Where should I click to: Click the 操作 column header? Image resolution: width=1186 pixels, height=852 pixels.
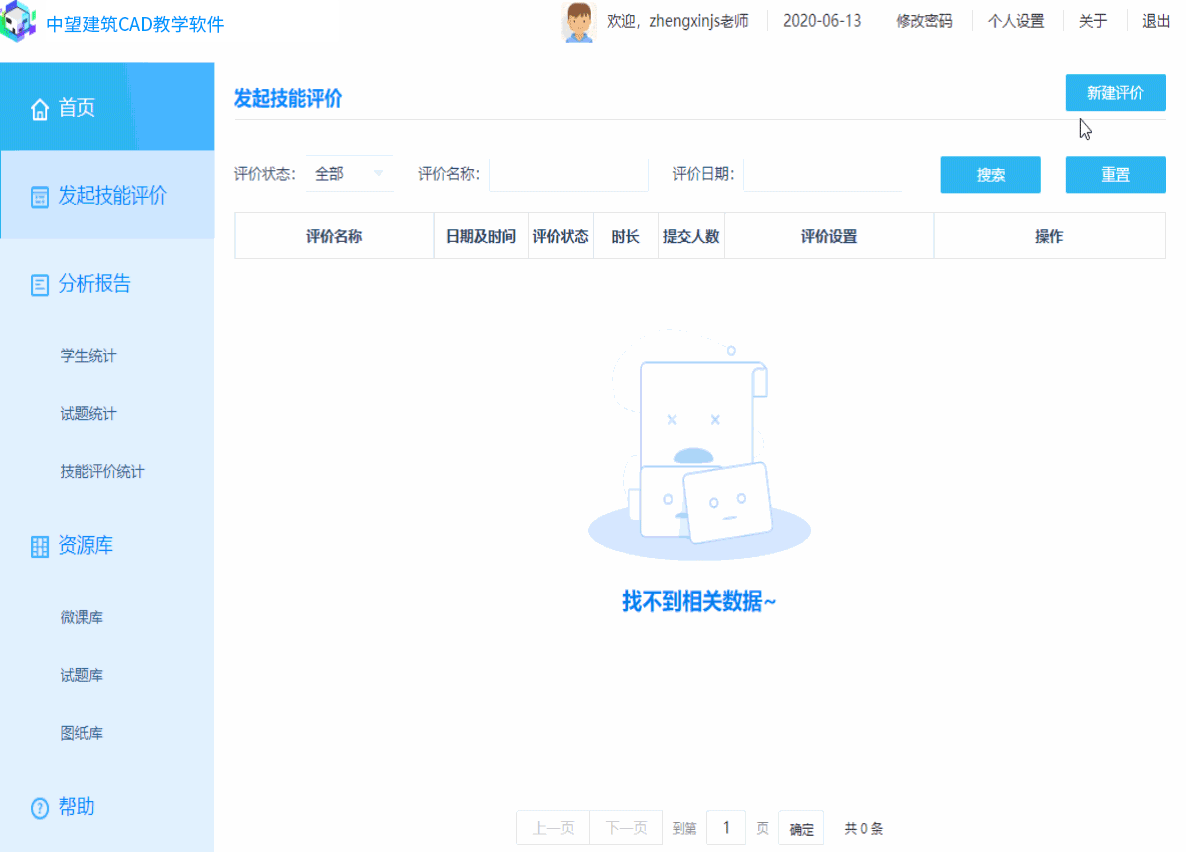tap(1049, 236)
